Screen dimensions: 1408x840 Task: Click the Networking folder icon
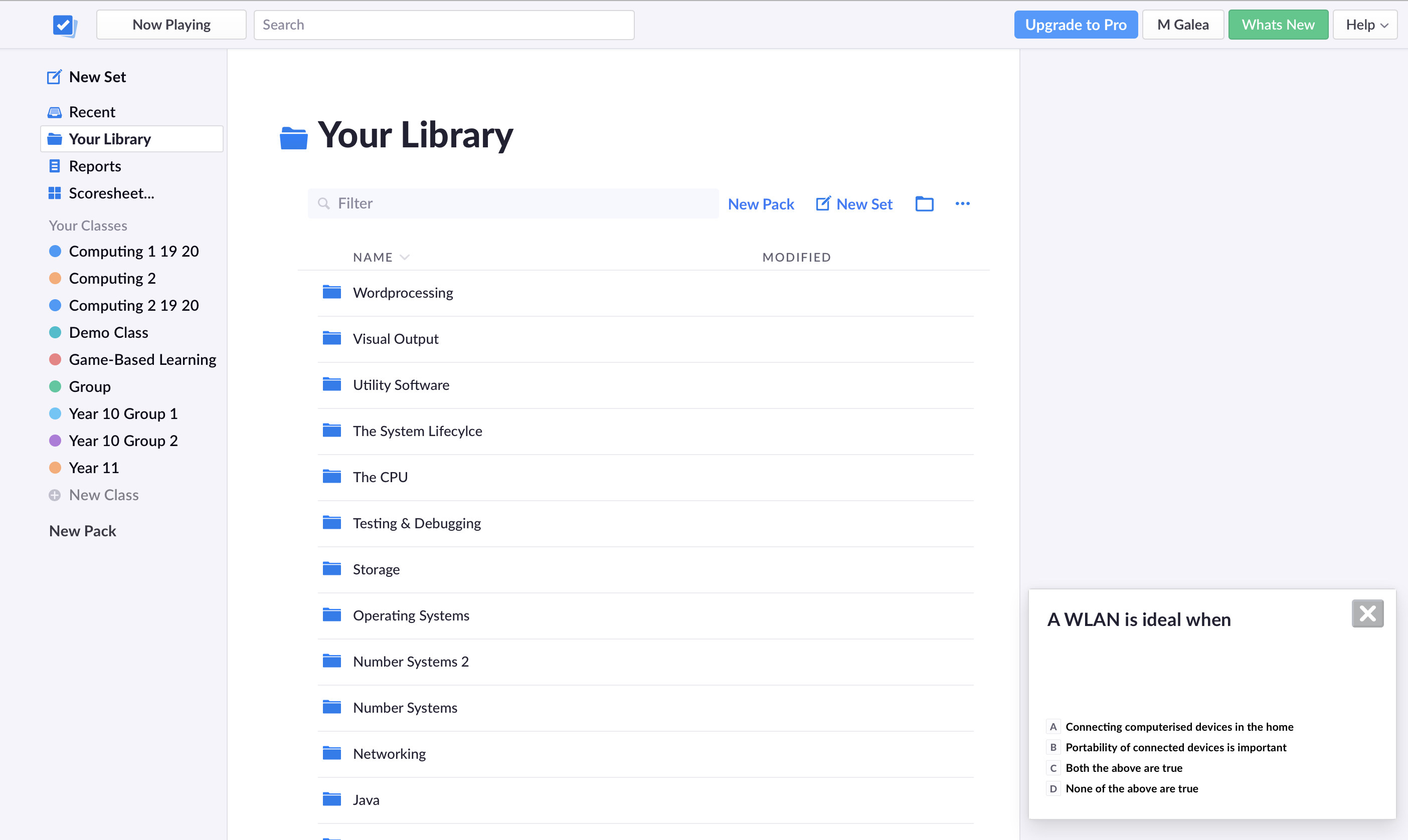pyautogui.click(x=332, y=753)
